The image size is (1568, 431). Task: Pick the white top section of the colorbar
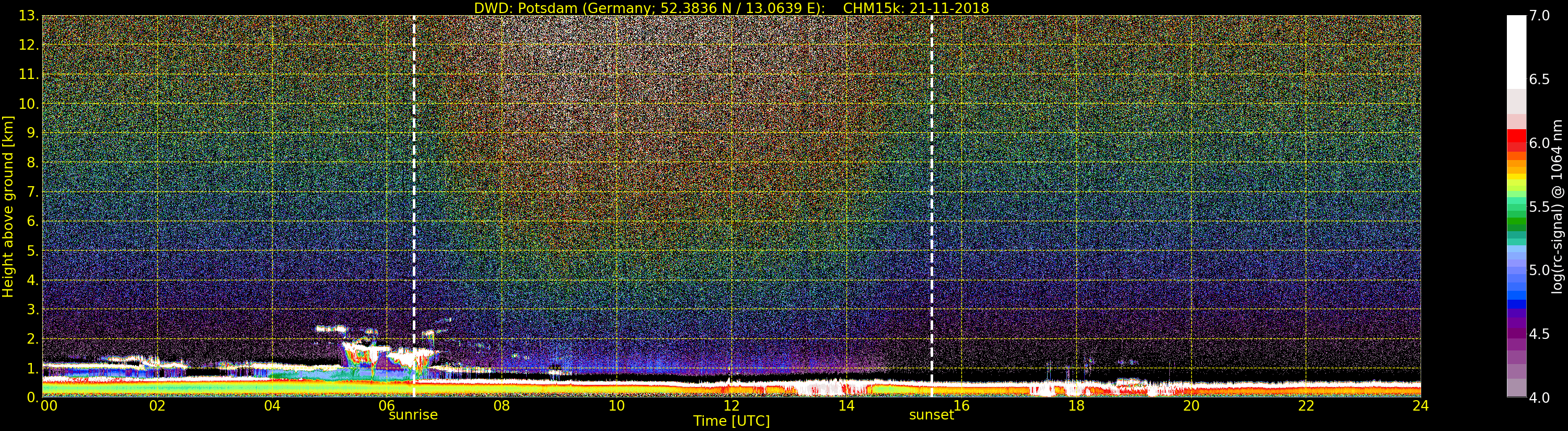pyautogui.click(x=1516, y=52)
